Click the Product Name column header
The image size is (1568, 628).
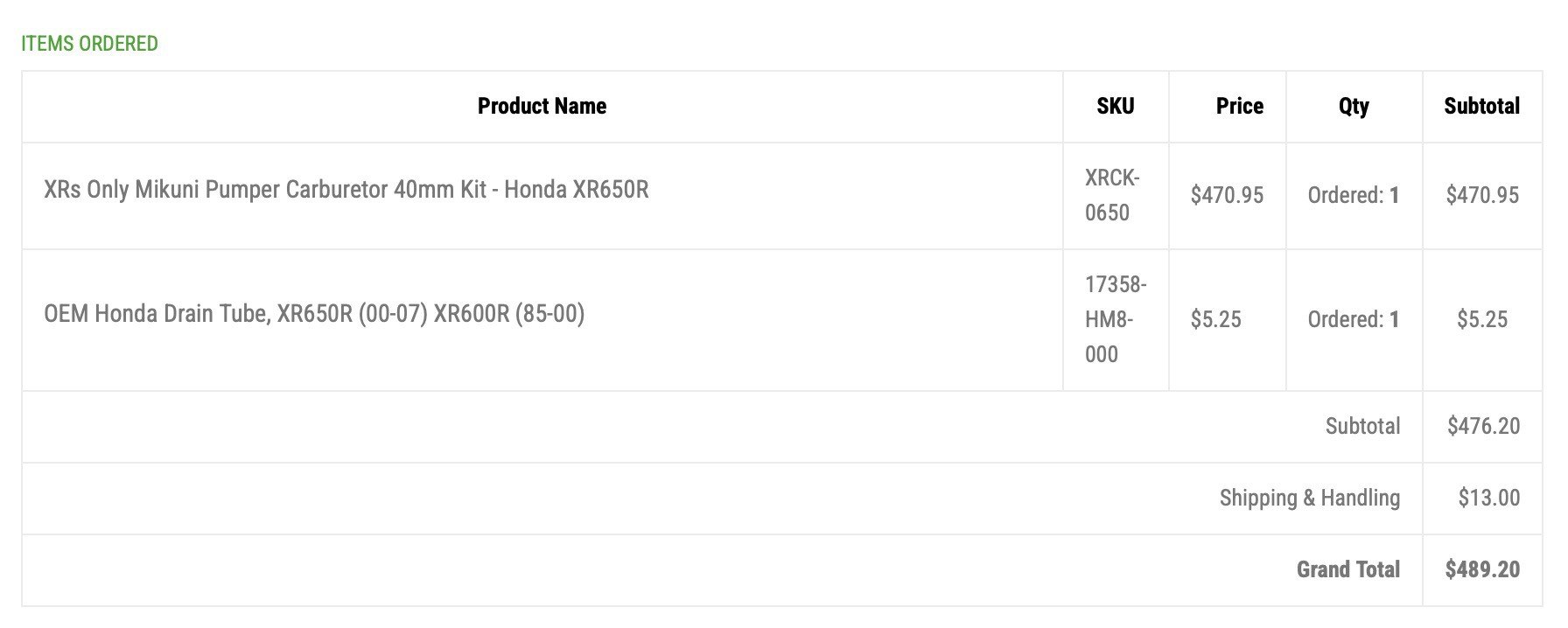[542, 106]
